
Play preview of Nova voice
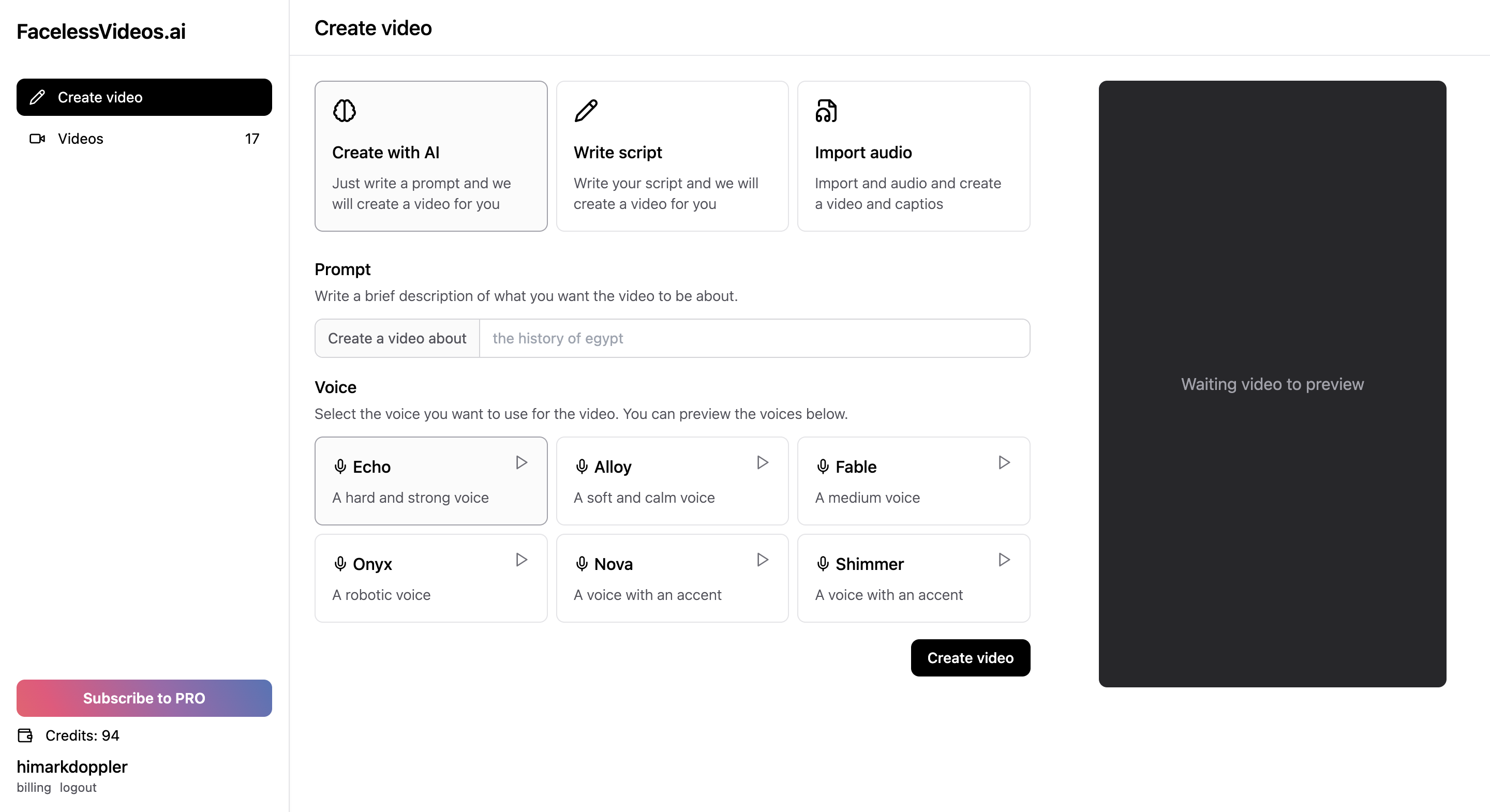[763, 559]
